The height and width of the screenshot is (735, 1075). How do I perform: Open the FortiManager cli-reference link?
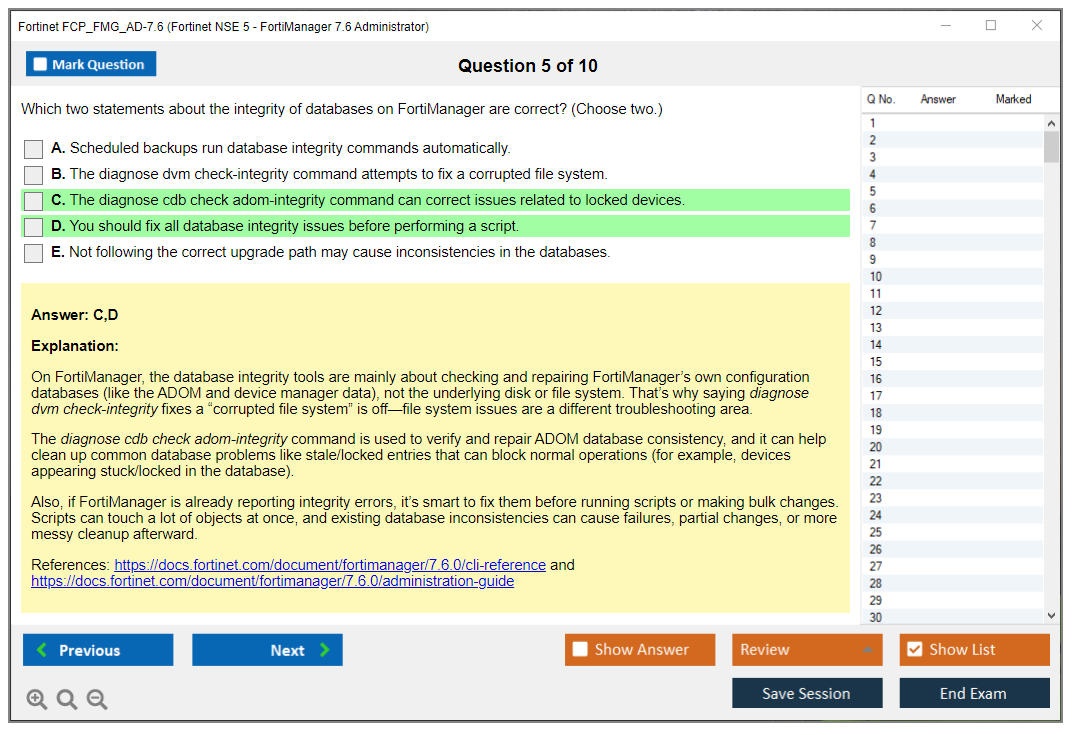[330, 564]
